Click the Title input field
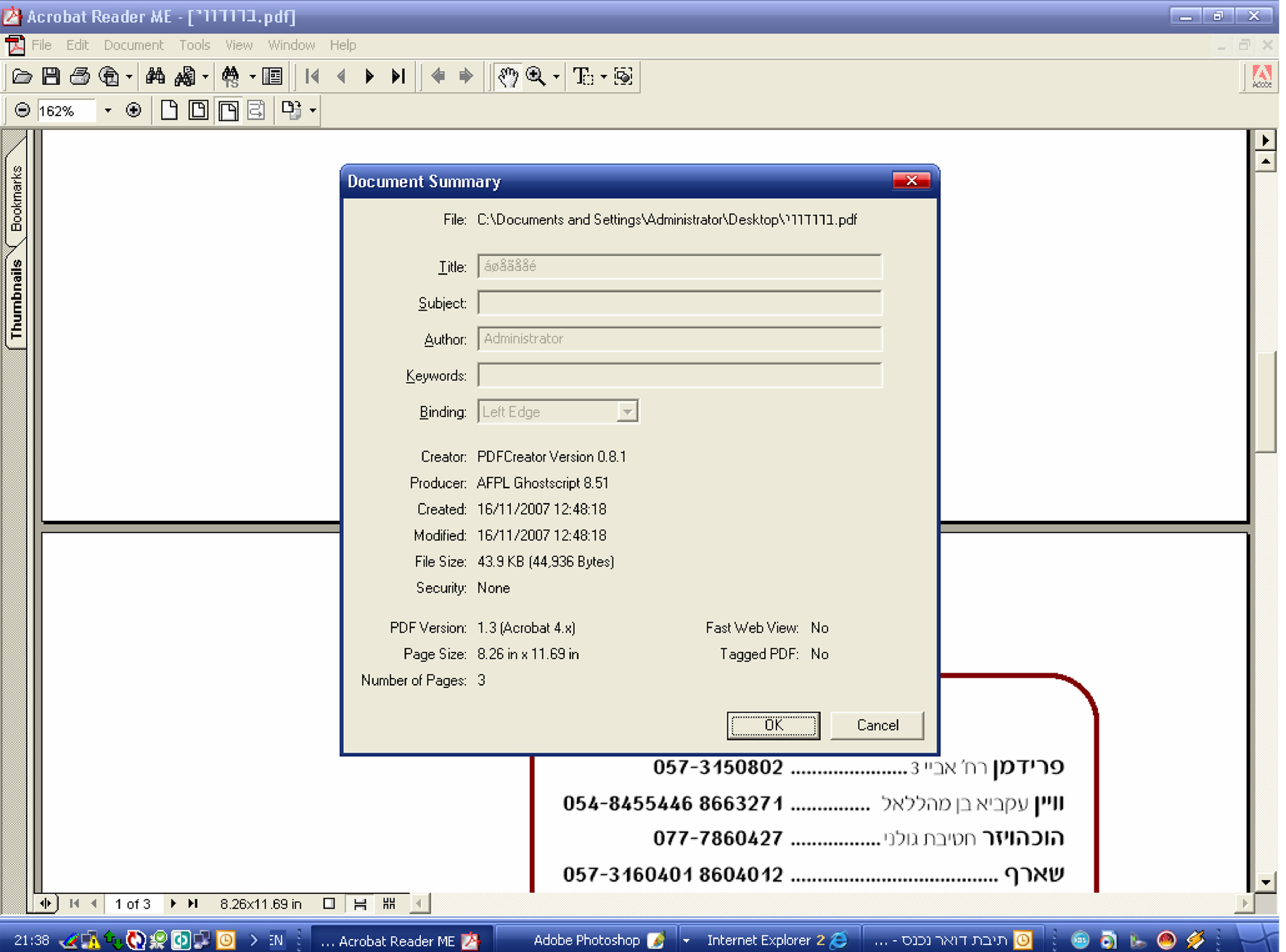 (679, 266)
